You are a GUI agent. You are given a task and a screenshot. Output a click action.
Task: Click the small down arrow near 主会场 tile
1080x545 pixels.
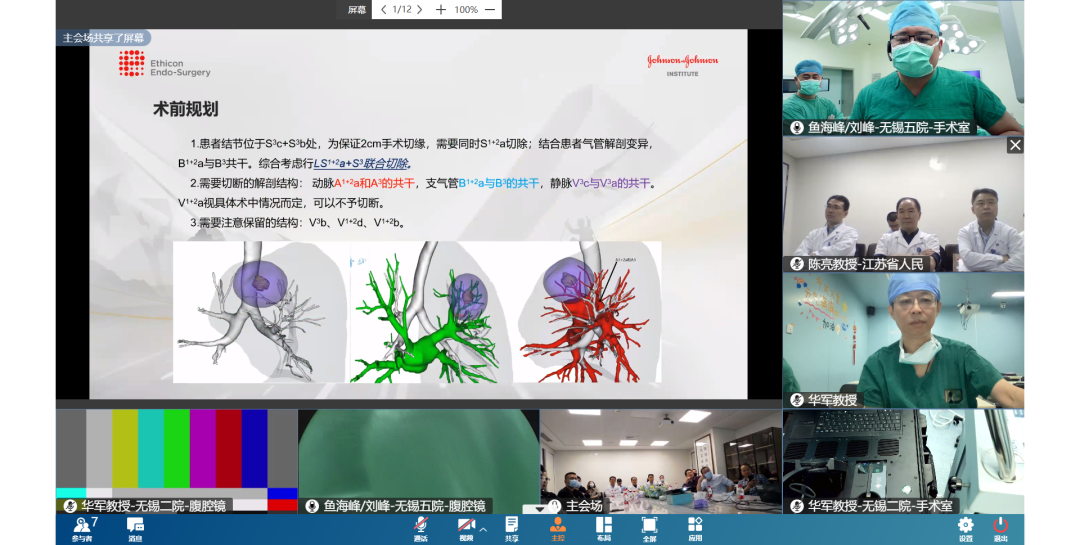click(539, 508)
